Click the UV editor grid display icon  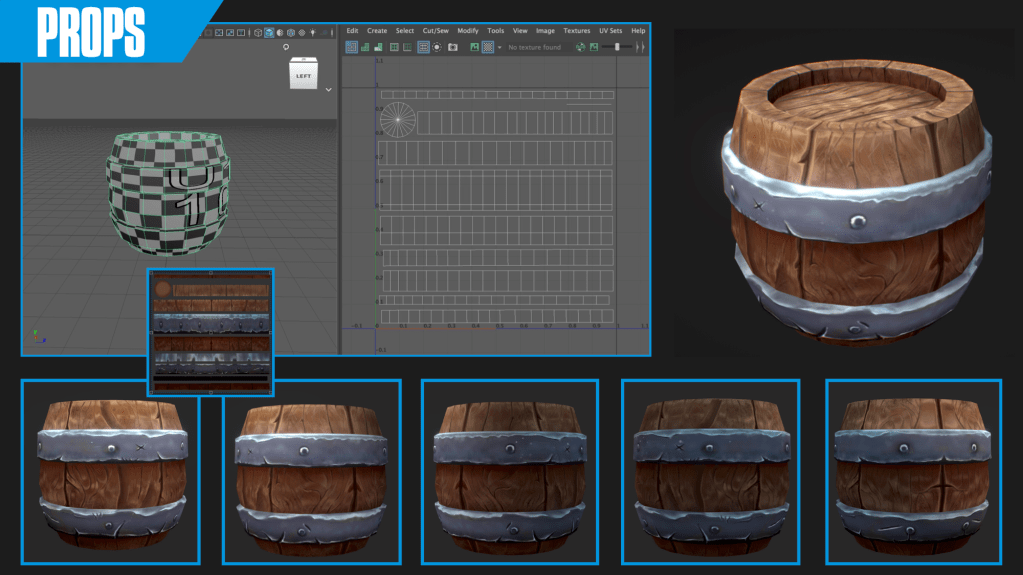423,47
